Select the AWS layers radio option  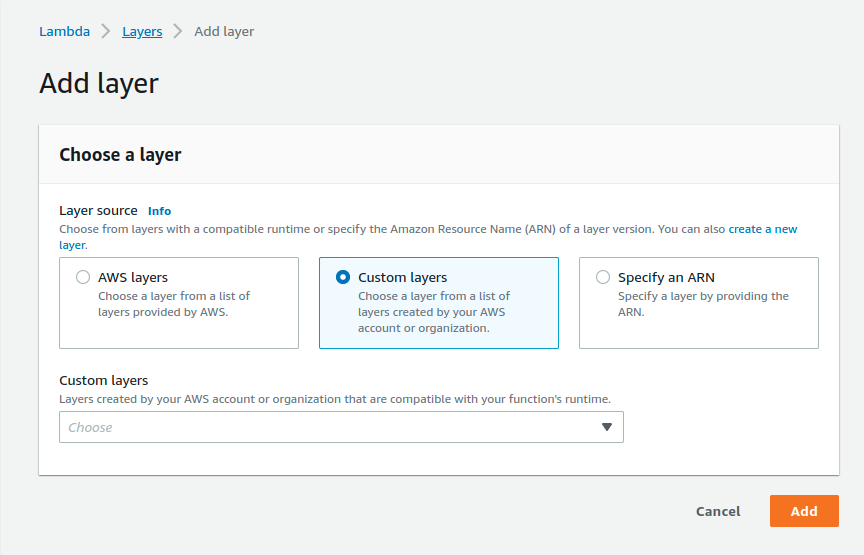[83, 277]
